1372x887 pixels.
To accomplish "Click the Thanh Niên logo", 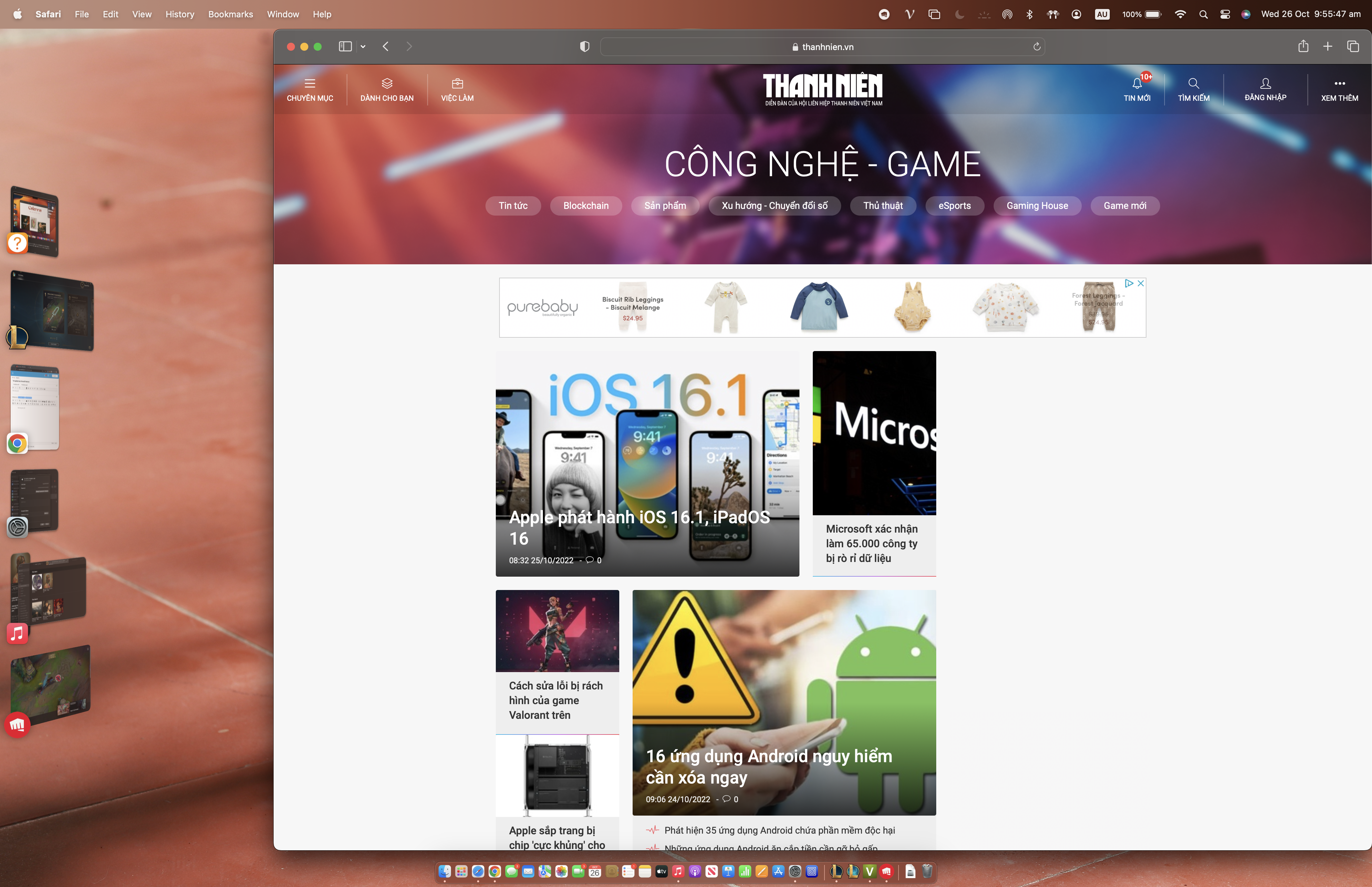I will (x=823, y=89).
